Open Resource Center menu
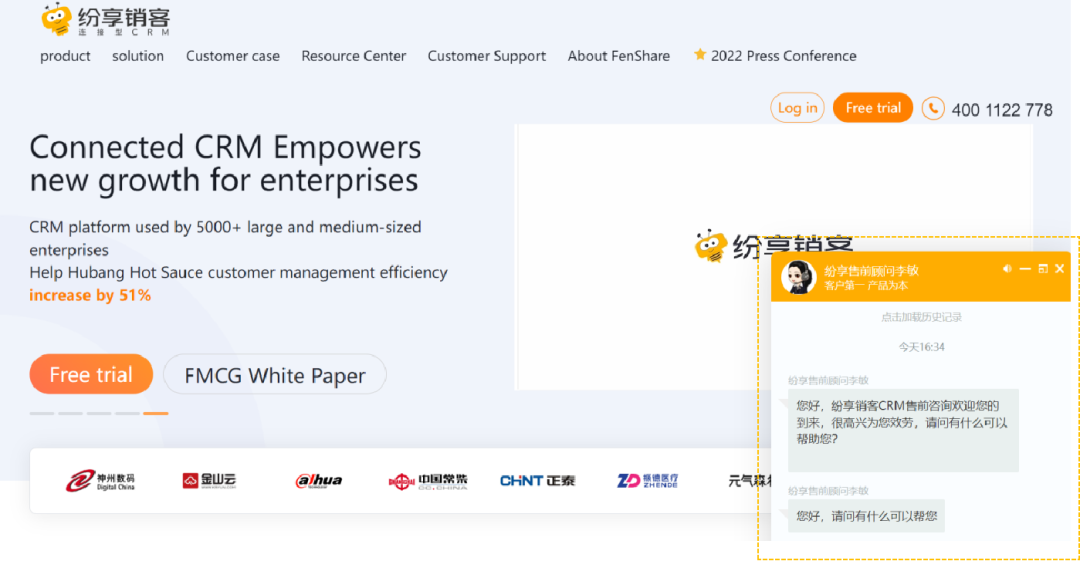Viewport: 1080px width, 561px height. pos(353,56)
